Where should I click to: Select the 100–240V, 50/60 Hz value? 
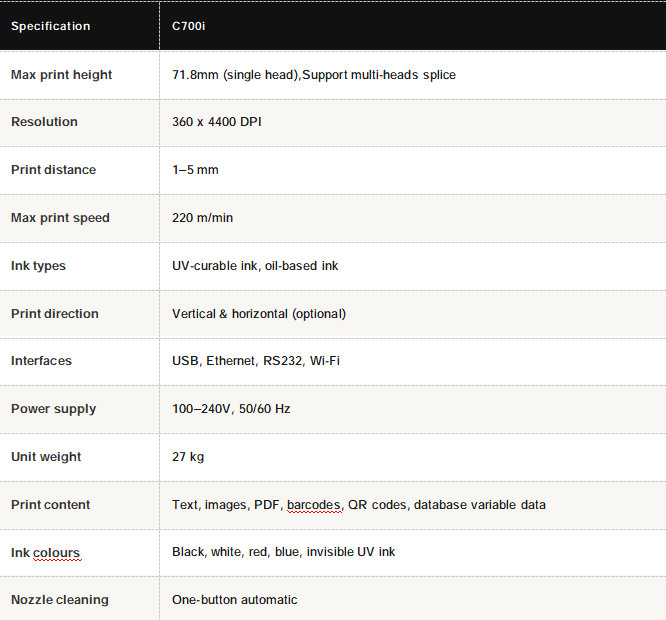(231, 409)
